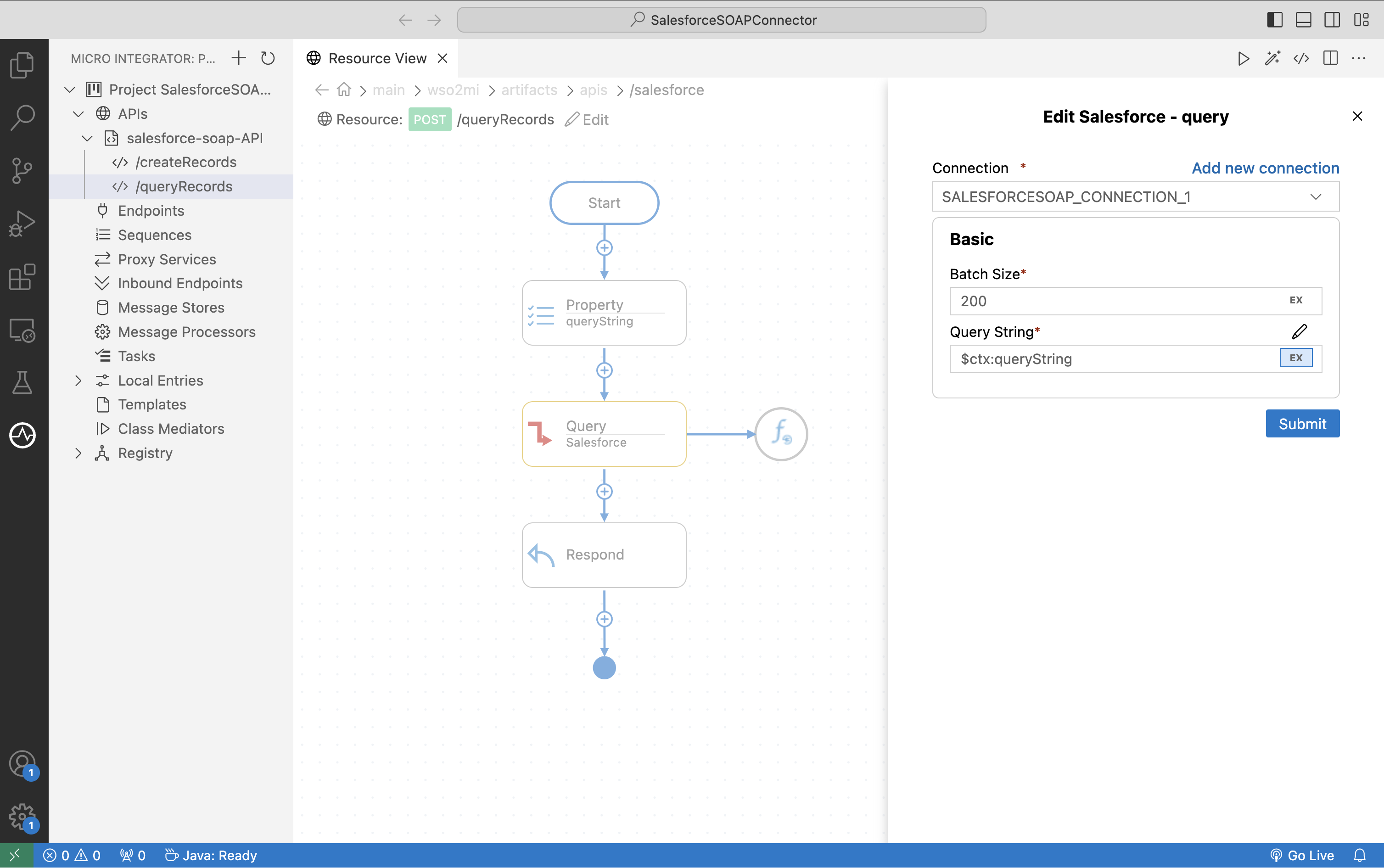Edit the queryRecords resource
1384x868 pixels.
tap(587, 119)
